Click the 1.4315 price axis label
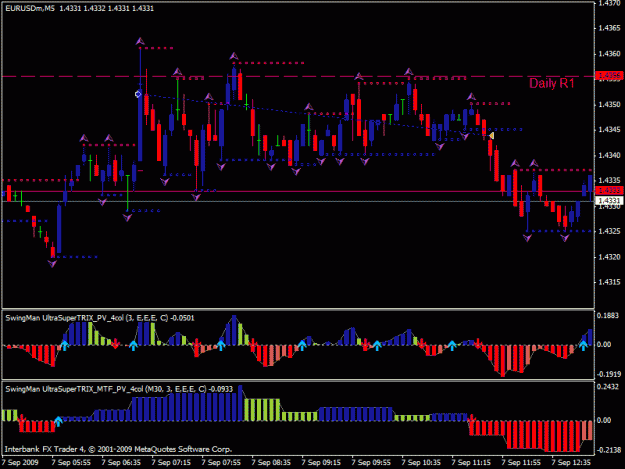The width and height of the screenshot is (625, 469). [x=609, y=283]
